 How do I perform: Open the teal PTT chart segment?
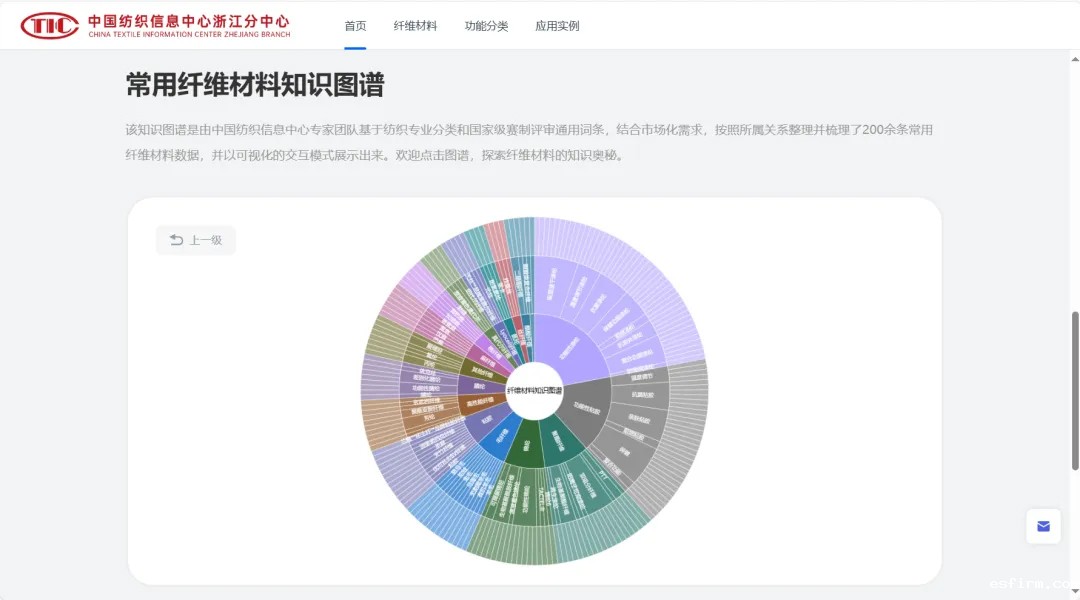click(603, 476)
